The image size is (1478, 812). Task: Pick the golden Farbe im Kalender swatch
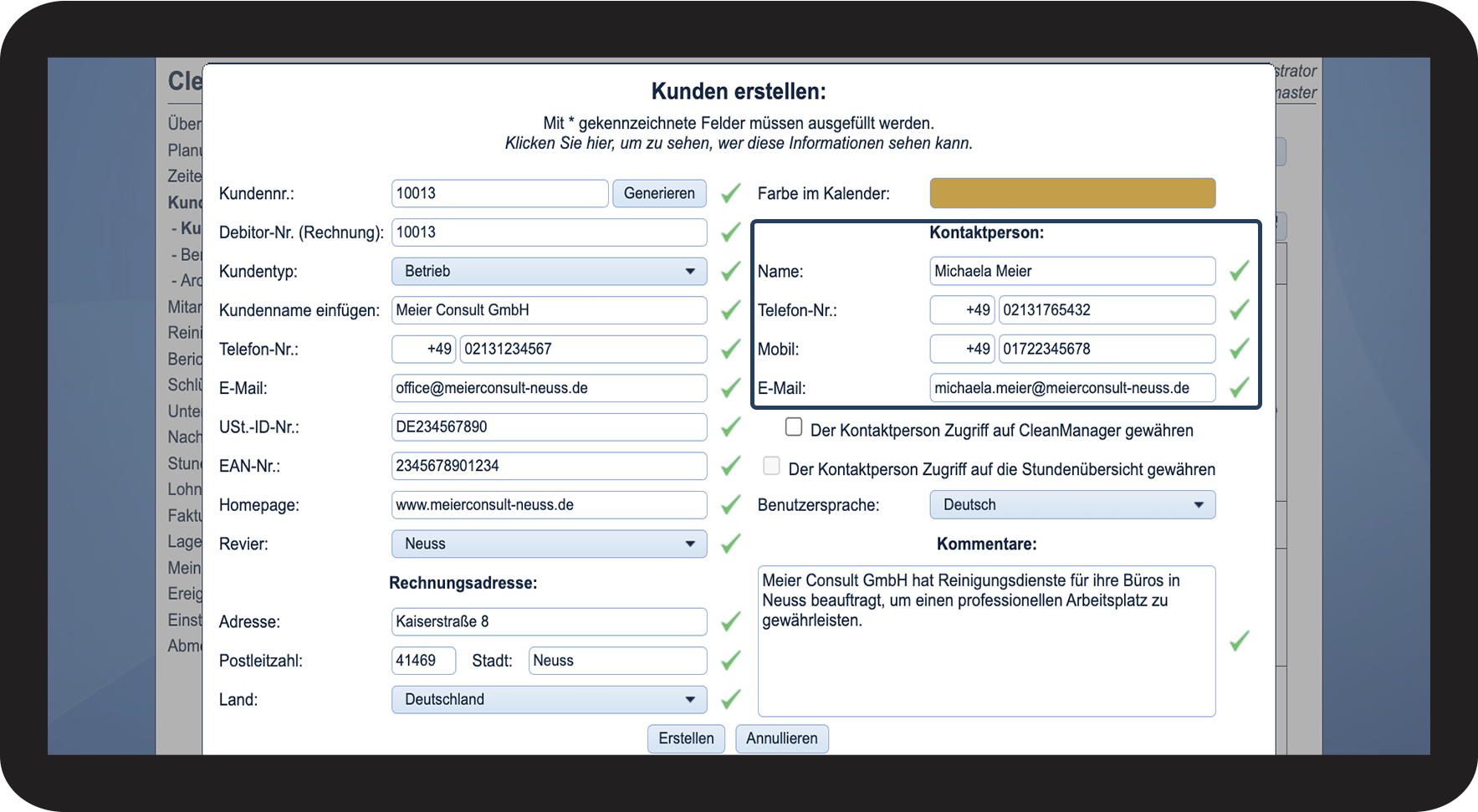(1071, 193)
